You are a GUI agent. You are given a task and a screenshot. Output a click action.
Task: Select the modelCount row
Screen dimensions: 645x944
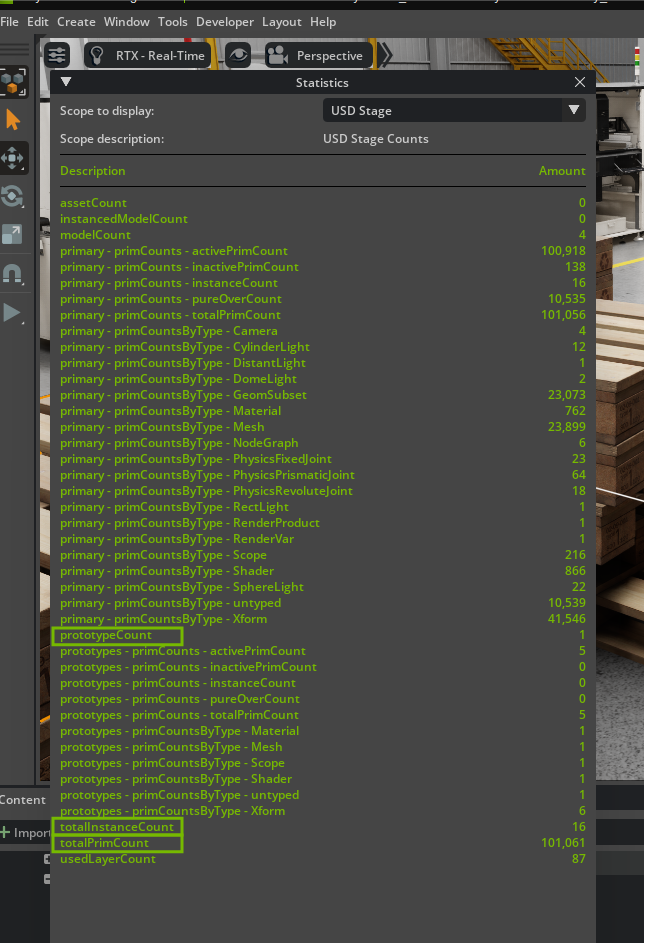pos(323,235)
